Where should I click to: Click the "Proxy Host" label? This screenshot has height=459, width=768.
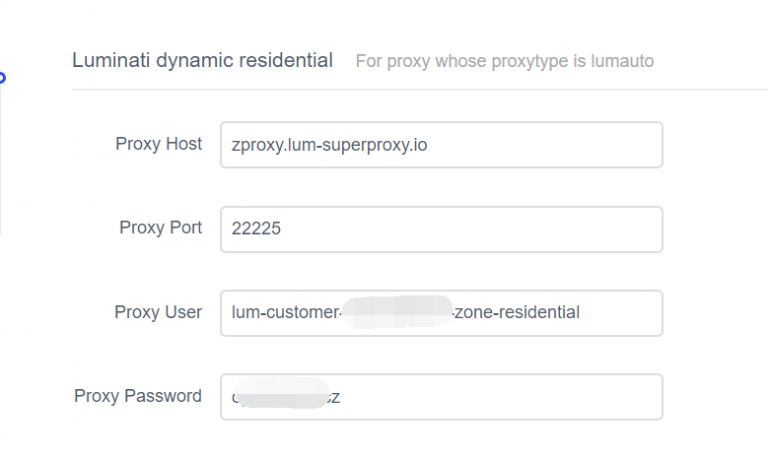click(x=158, y=144)
